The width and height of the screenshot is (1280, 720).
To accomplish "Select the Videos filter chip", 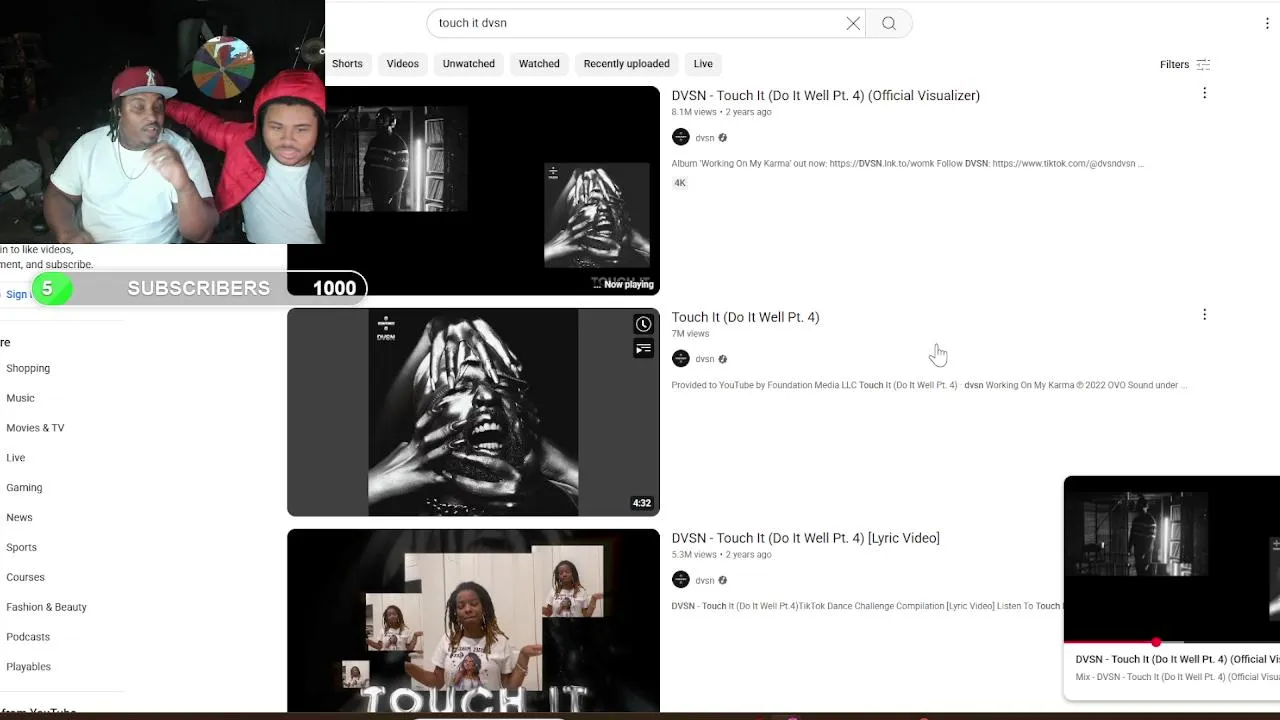I will (403, 64).
